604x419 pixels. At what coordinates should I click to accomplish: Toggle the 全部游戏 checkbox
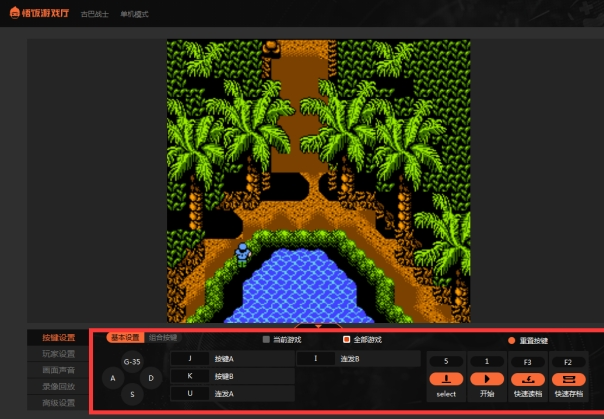346,340
